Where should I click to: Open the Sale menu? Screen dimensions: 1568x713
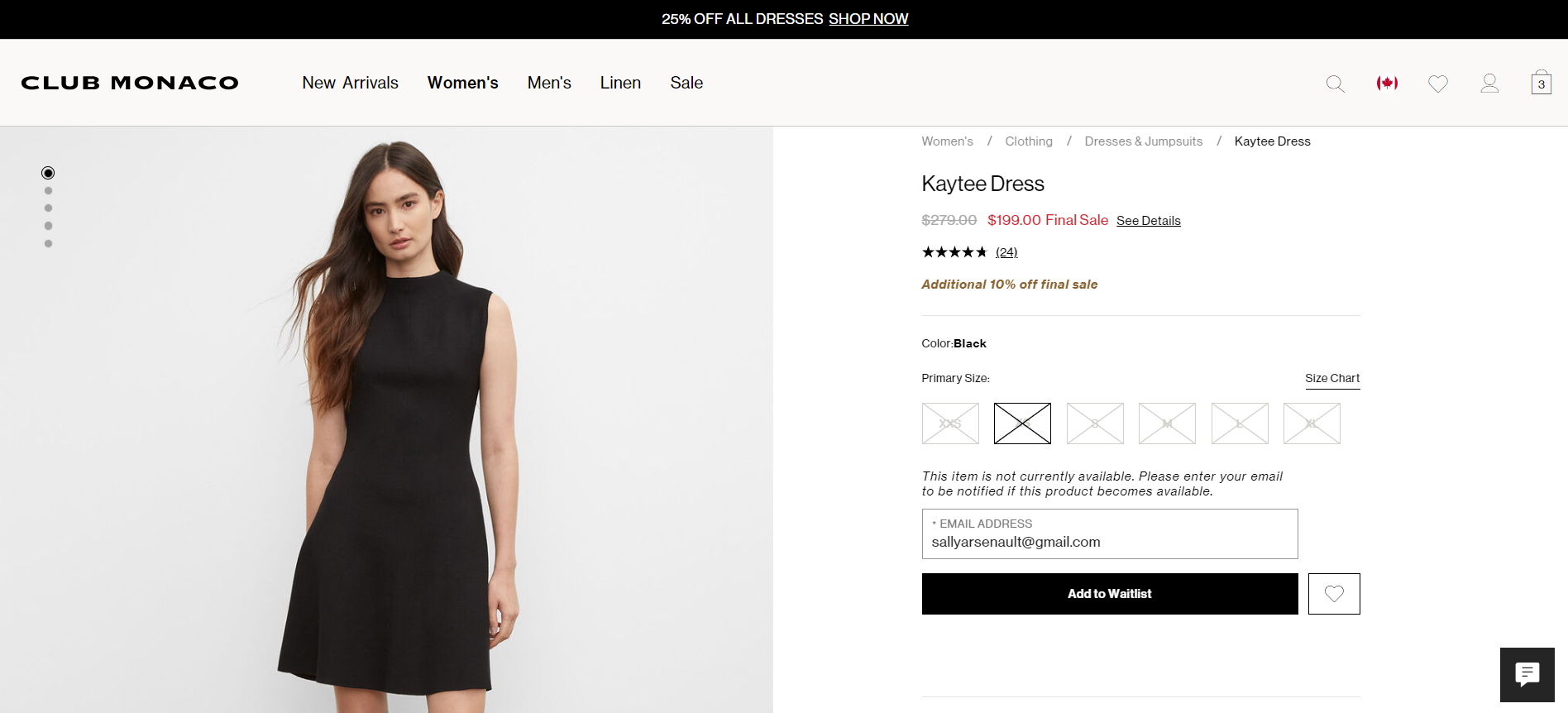pos(686,83)
